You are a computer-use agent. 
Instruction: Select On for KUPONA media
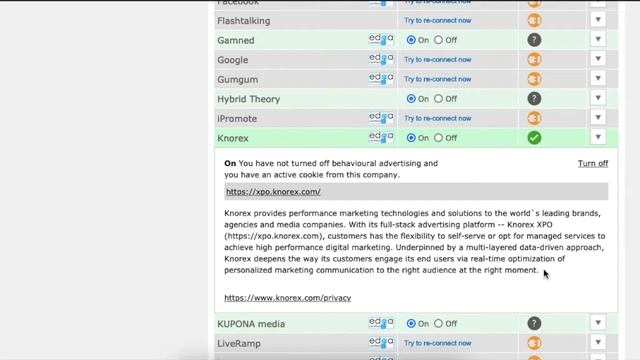[411, 324]
